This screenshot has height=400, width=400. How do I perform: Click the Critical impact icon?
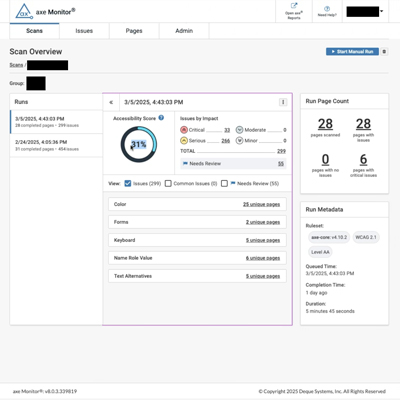[184, 130]
